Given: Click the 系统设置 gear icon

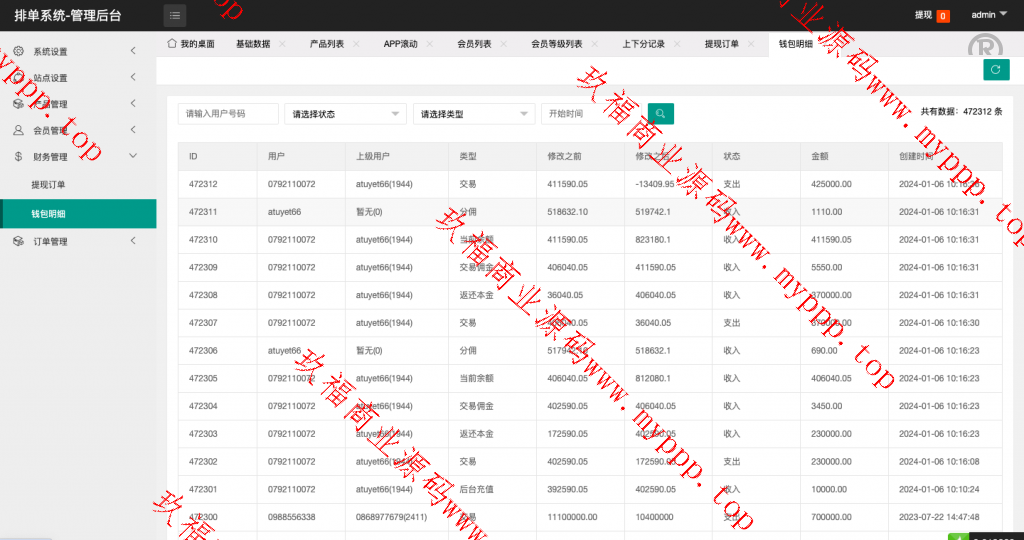Looking at the screenshot, I should tap(18, 51).
